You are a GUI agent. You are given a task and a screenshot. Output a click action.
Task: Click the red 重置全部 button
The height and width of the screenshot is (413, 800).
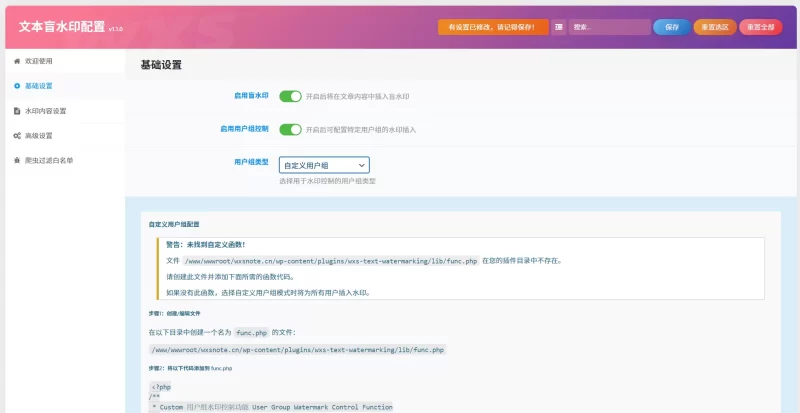tap(761, 27)
